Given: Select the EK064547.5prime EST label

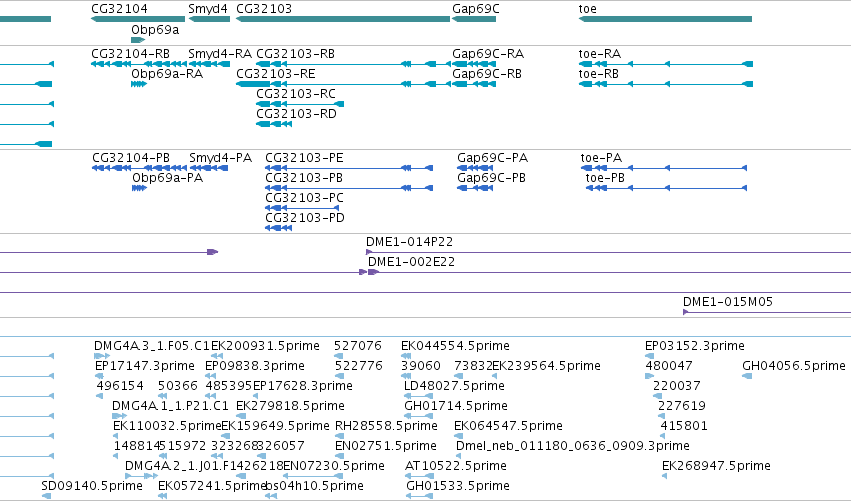Looking at the screenshot, I should (509, 427).
